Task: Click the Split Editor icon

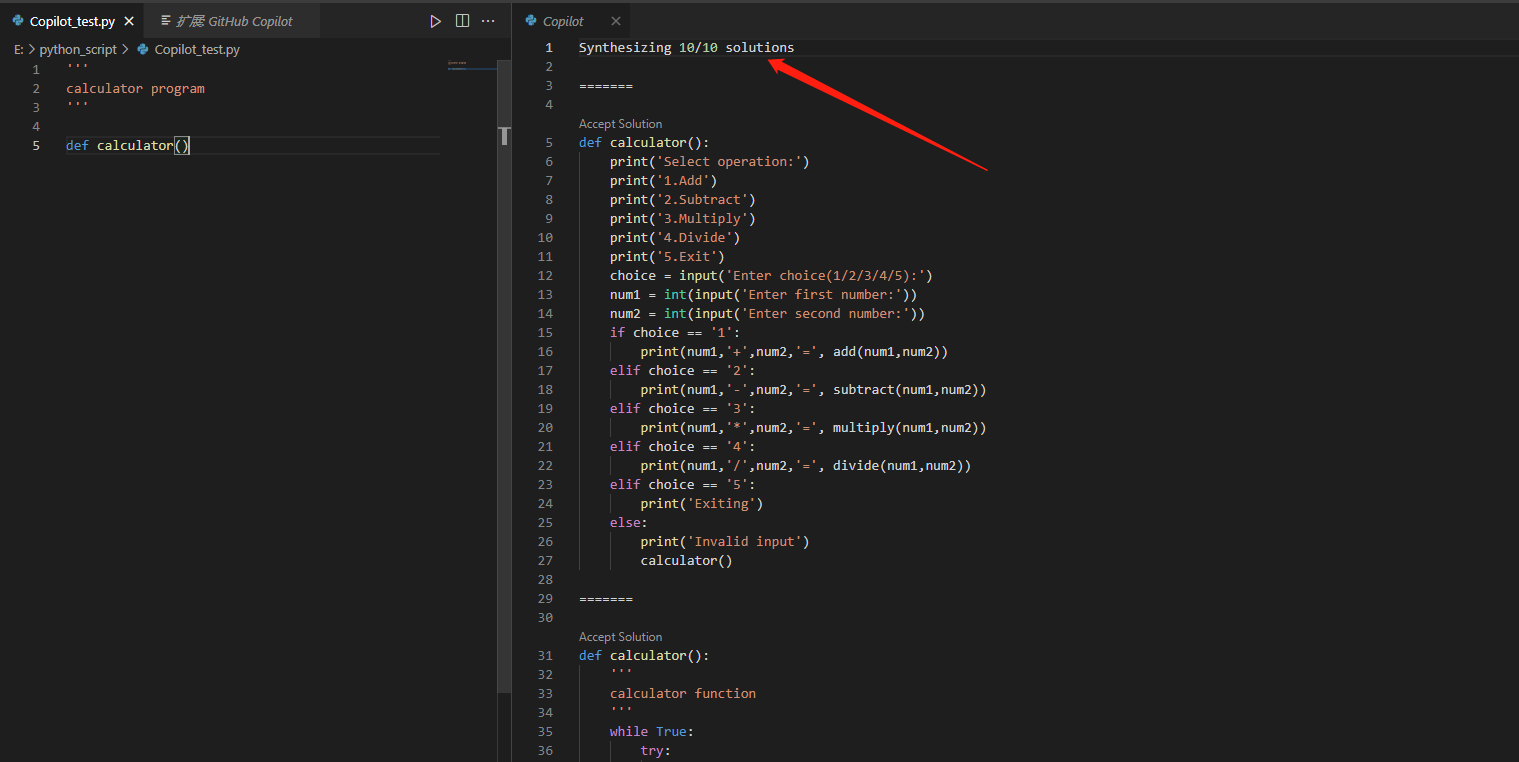Action: point(462,21)
